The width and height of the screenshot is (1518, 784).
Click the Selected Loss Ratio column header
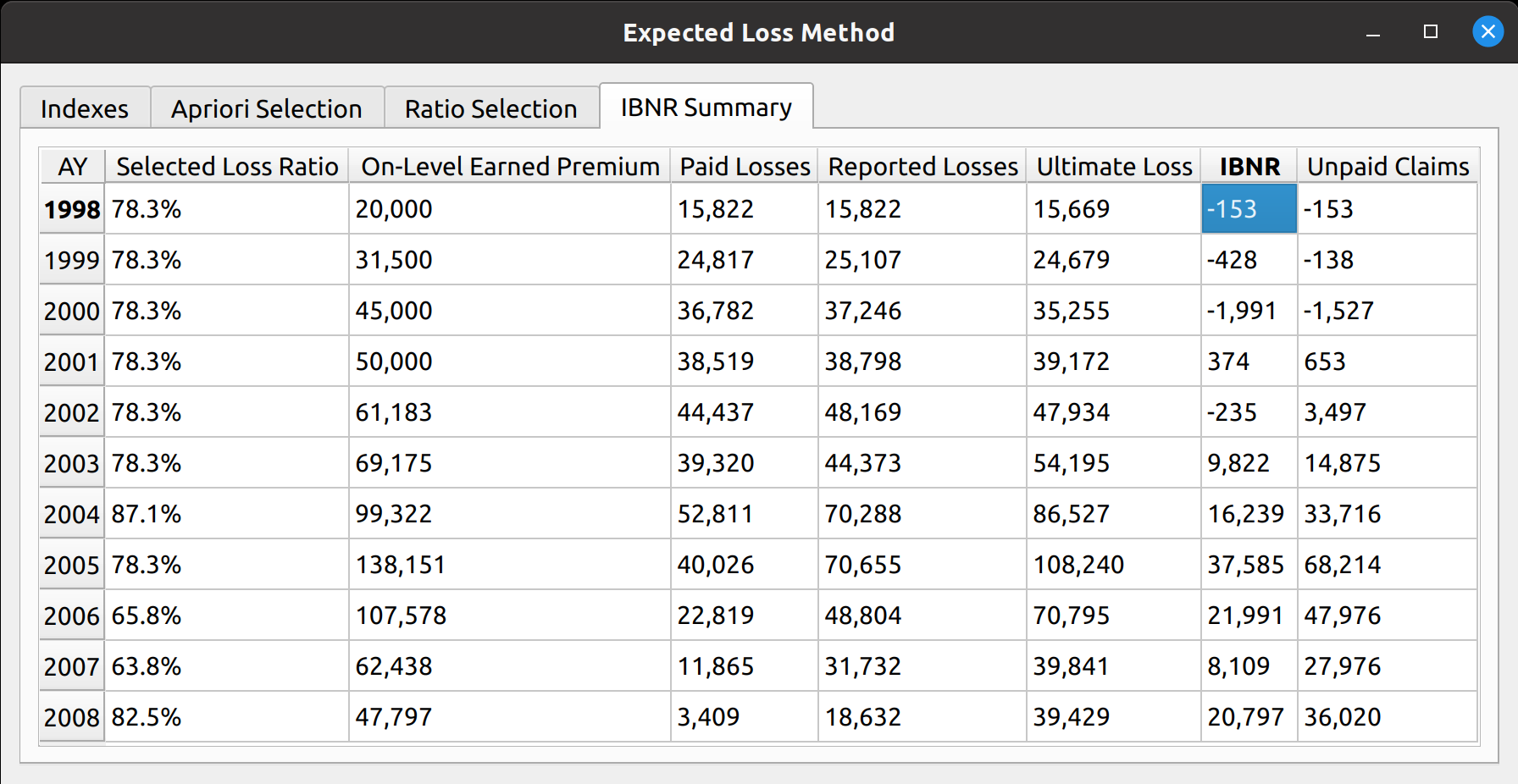point(227,167)
